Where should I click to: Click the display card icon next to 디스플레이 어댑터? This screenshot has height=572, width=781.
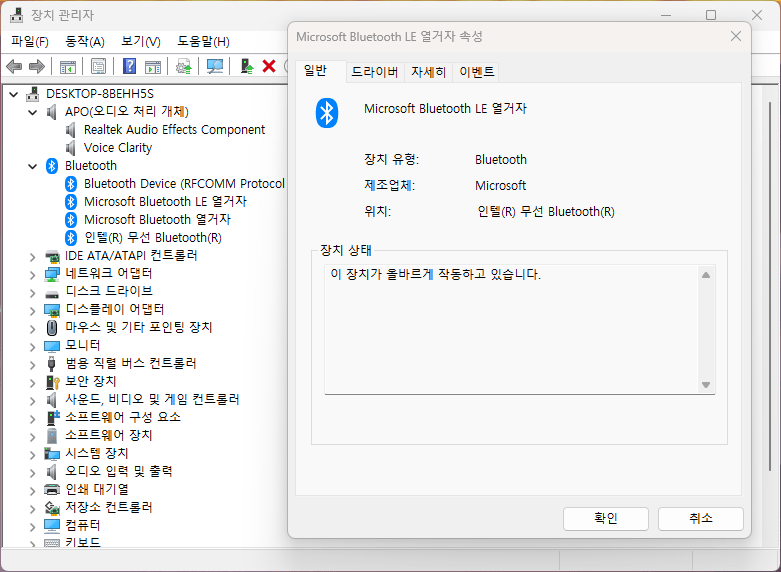coord(52,310)
